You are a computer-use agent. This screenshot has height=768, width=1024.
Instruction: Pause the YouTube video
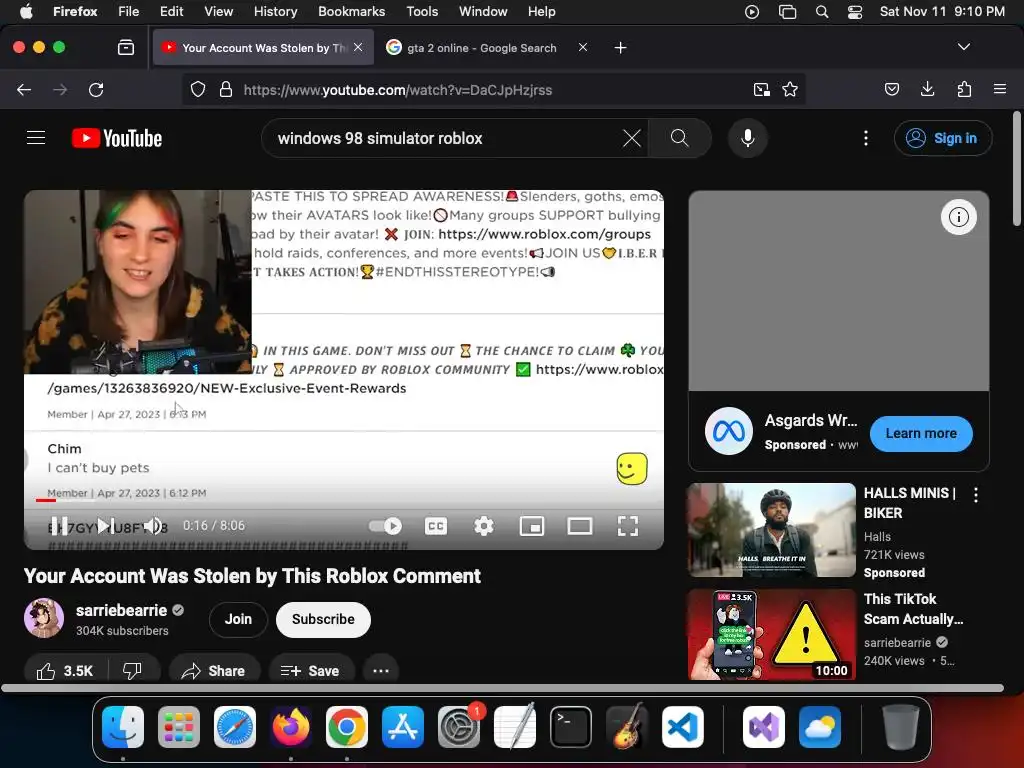(59, 526)
